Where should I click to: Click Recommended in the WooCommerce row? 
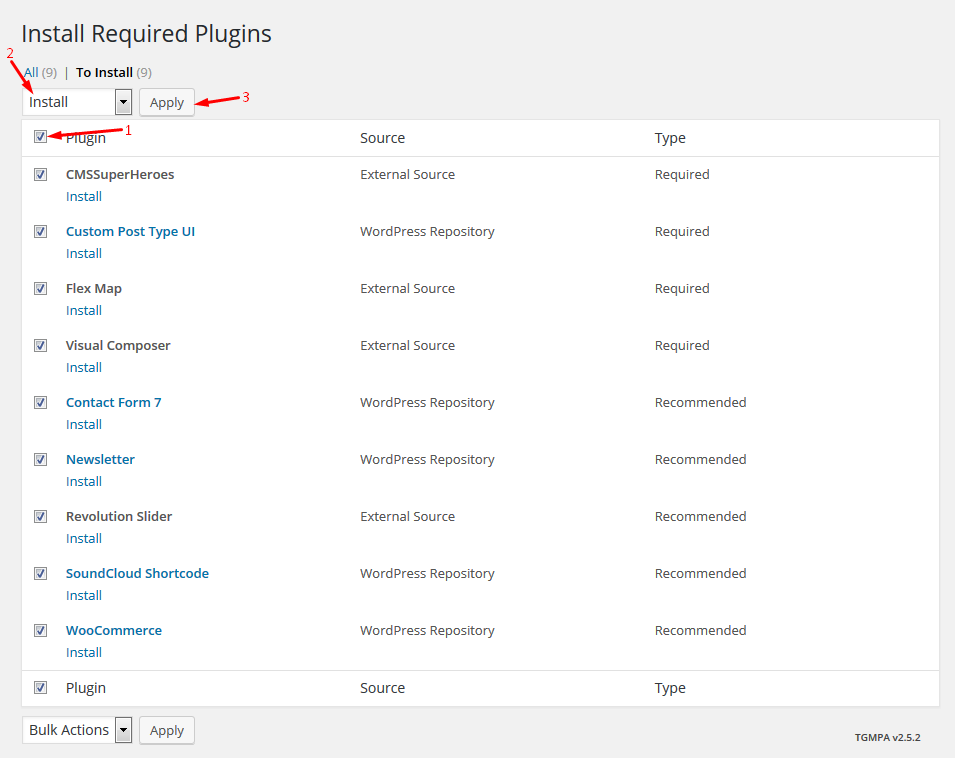point(700,631)
